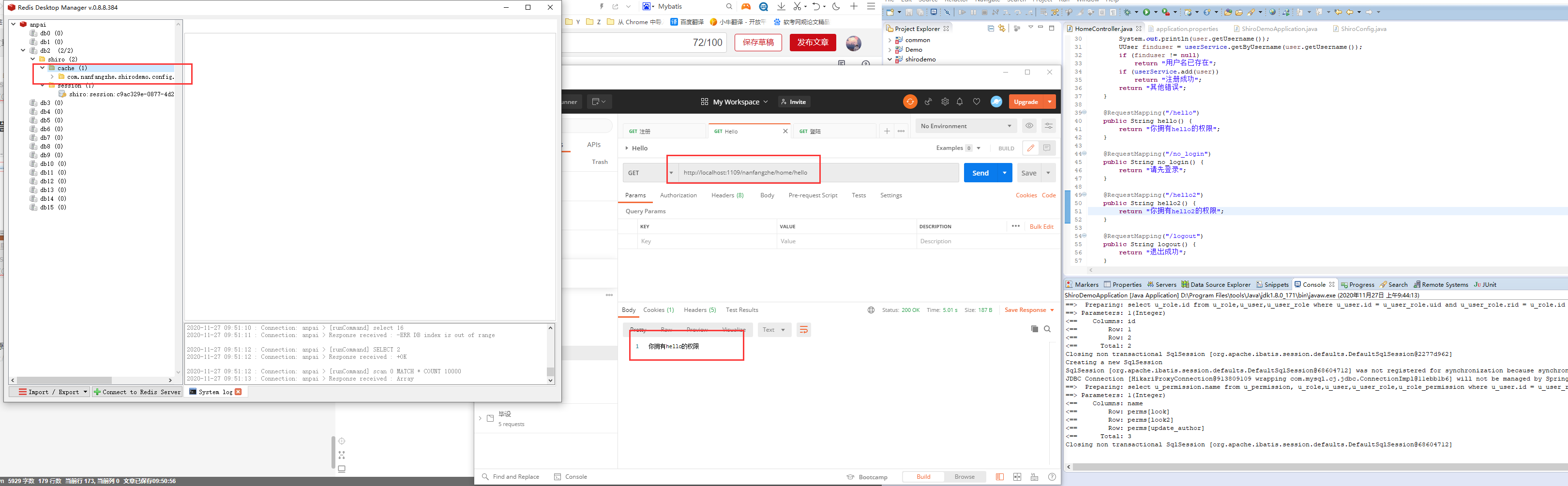Toggle line wrap icon in response body
1568x486 pixels.
click(803, 330)
